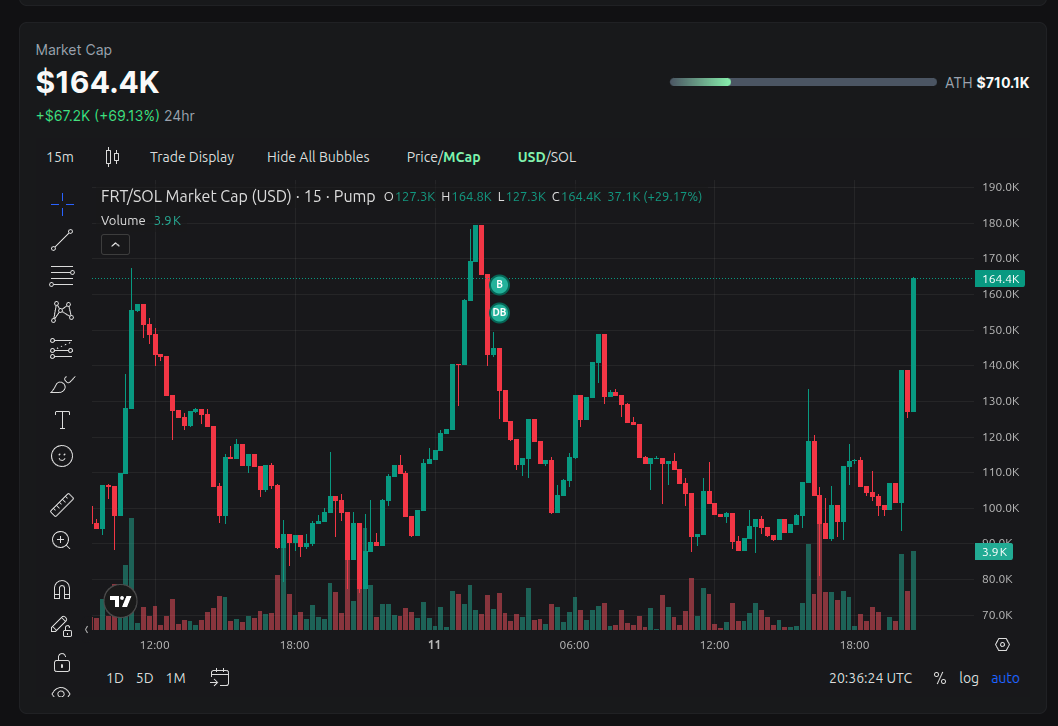Toggle auto scale for the chart
The image size is (1058, 726).
[1004, 678]
